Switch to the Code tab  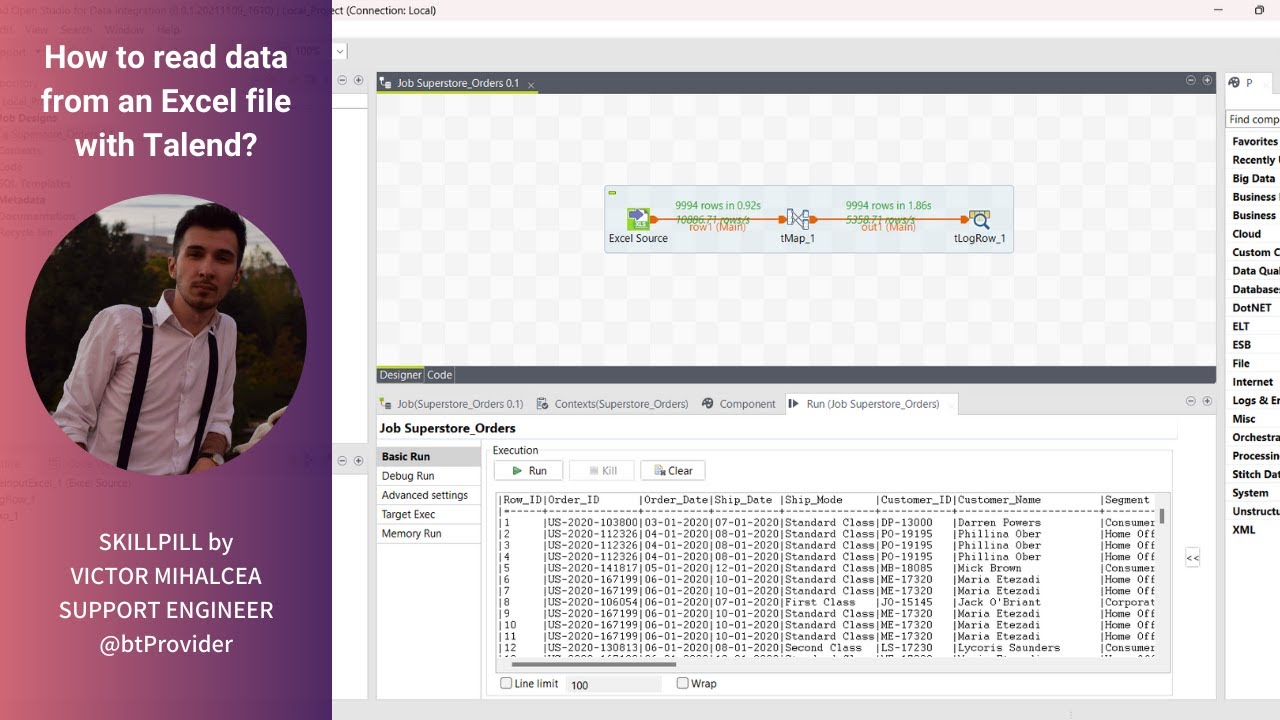440,375
